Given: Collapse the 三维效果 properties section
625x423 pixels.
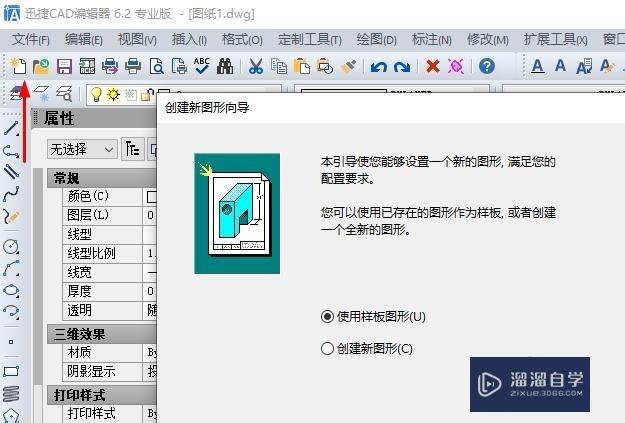Looking at the screenshot, I should coord(102,334).
